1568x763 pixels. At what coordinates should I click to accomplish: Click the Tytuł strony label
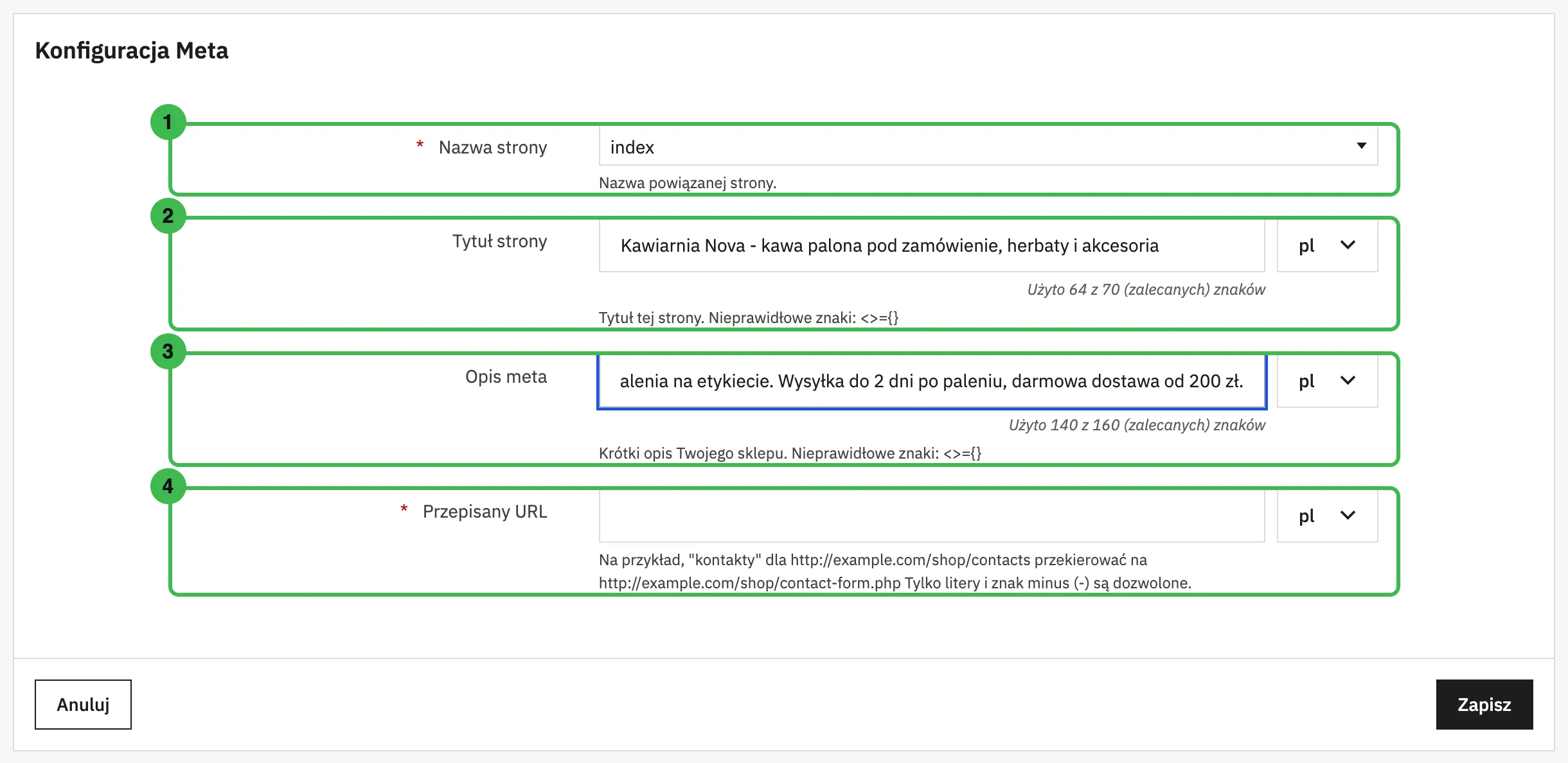pos(499,241)
